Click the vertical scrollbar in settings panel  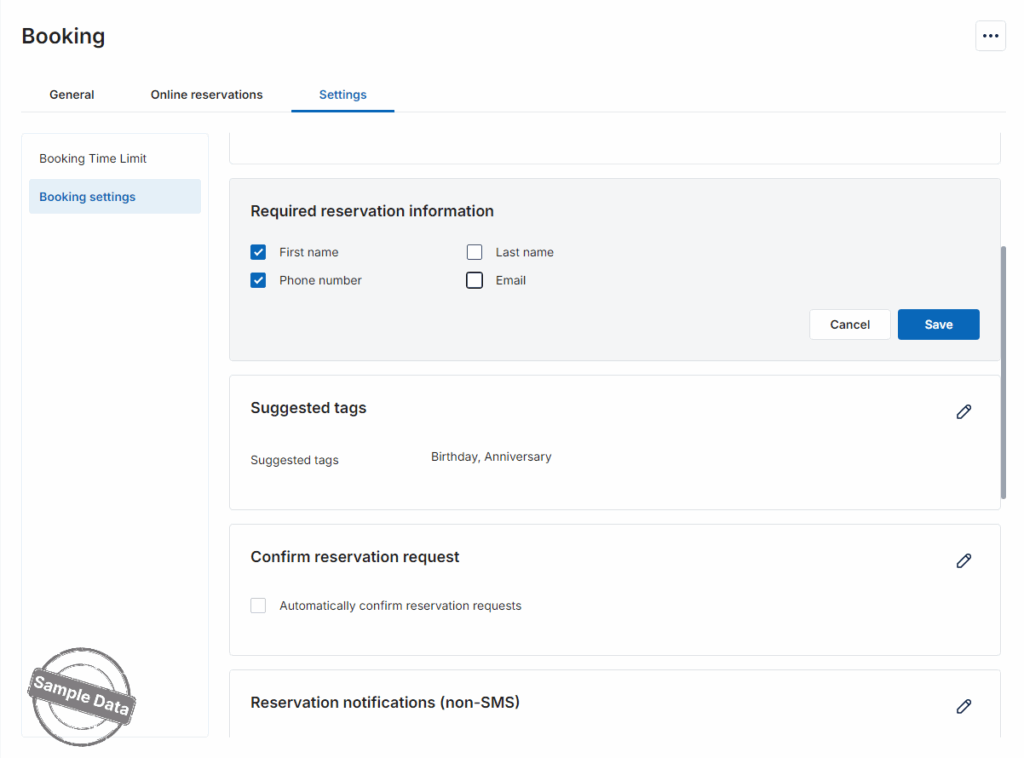click(x=1002, y=370)
